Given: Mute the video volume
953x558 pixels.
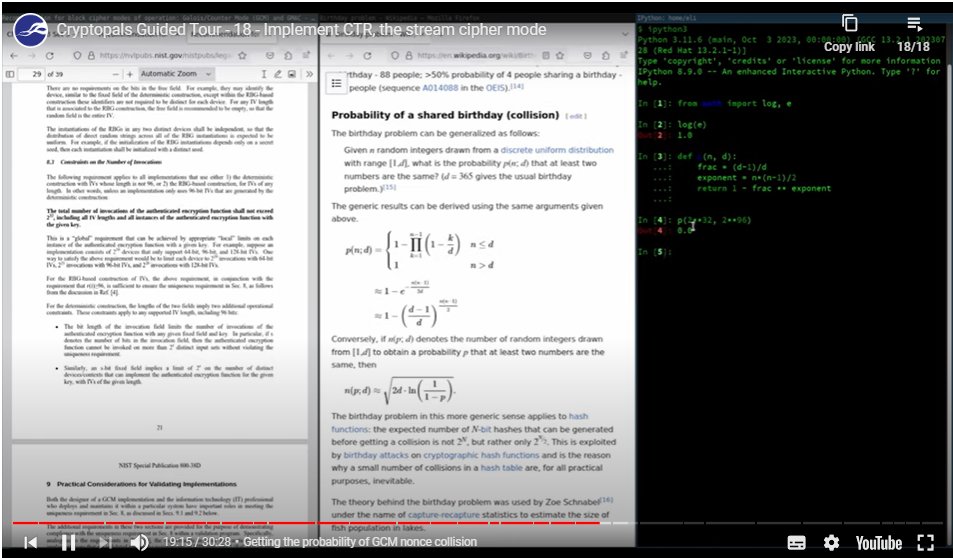Looking at the screenshot, I should [140, 542].
